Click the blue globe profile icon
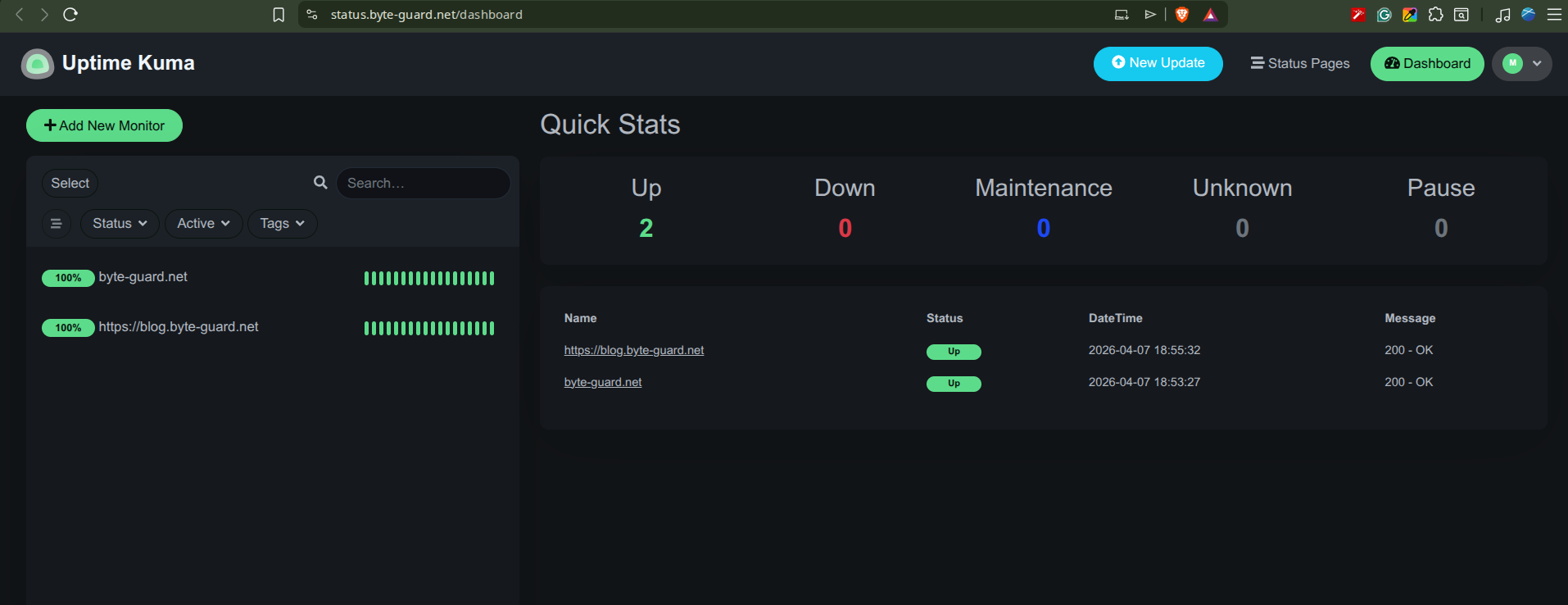 coord(1528,15)
